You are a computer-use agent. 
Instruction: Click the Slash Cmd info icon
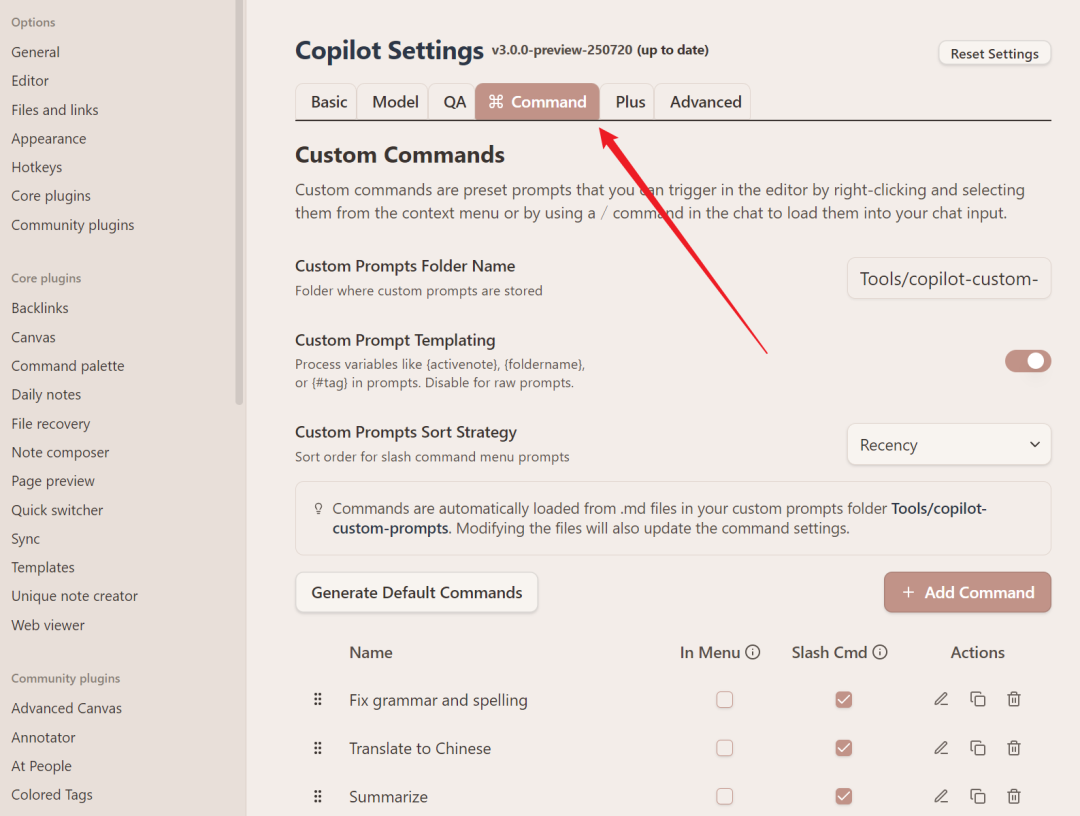(x=880, y=651)
